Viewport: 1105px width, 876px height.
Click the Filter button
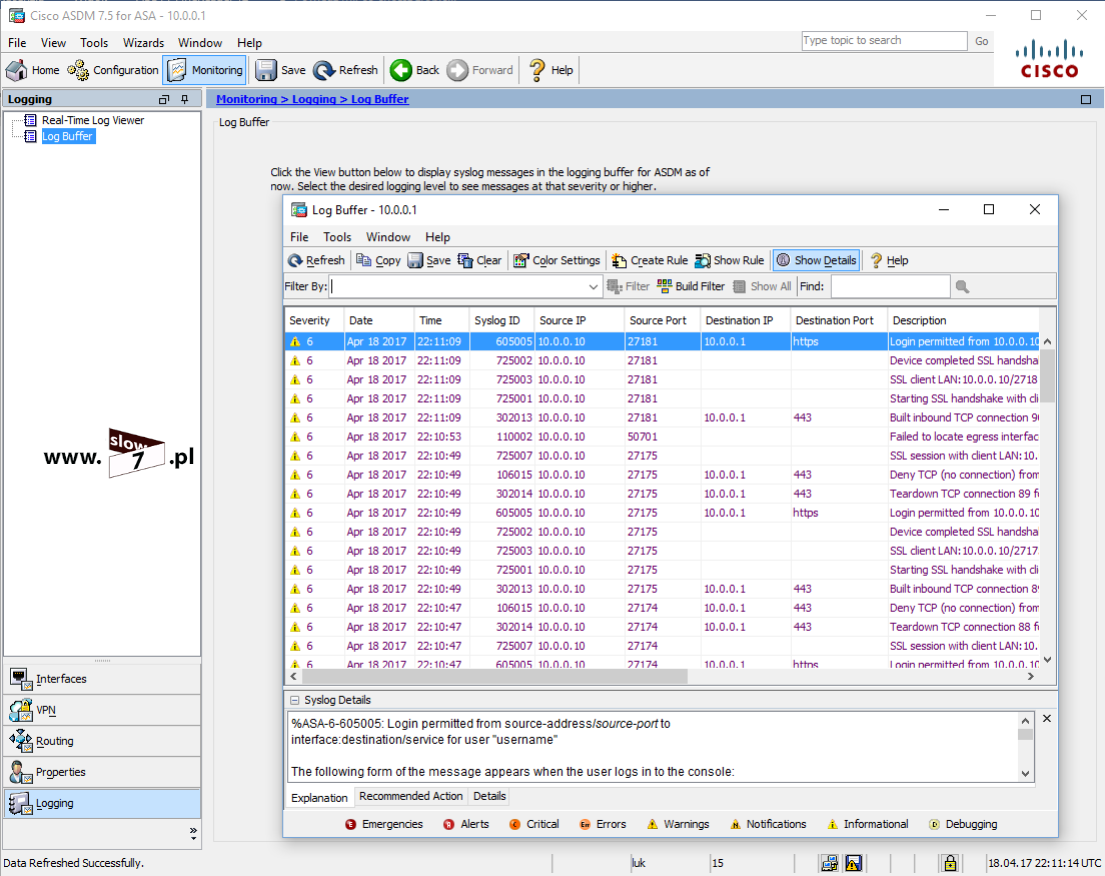[628, 286]
